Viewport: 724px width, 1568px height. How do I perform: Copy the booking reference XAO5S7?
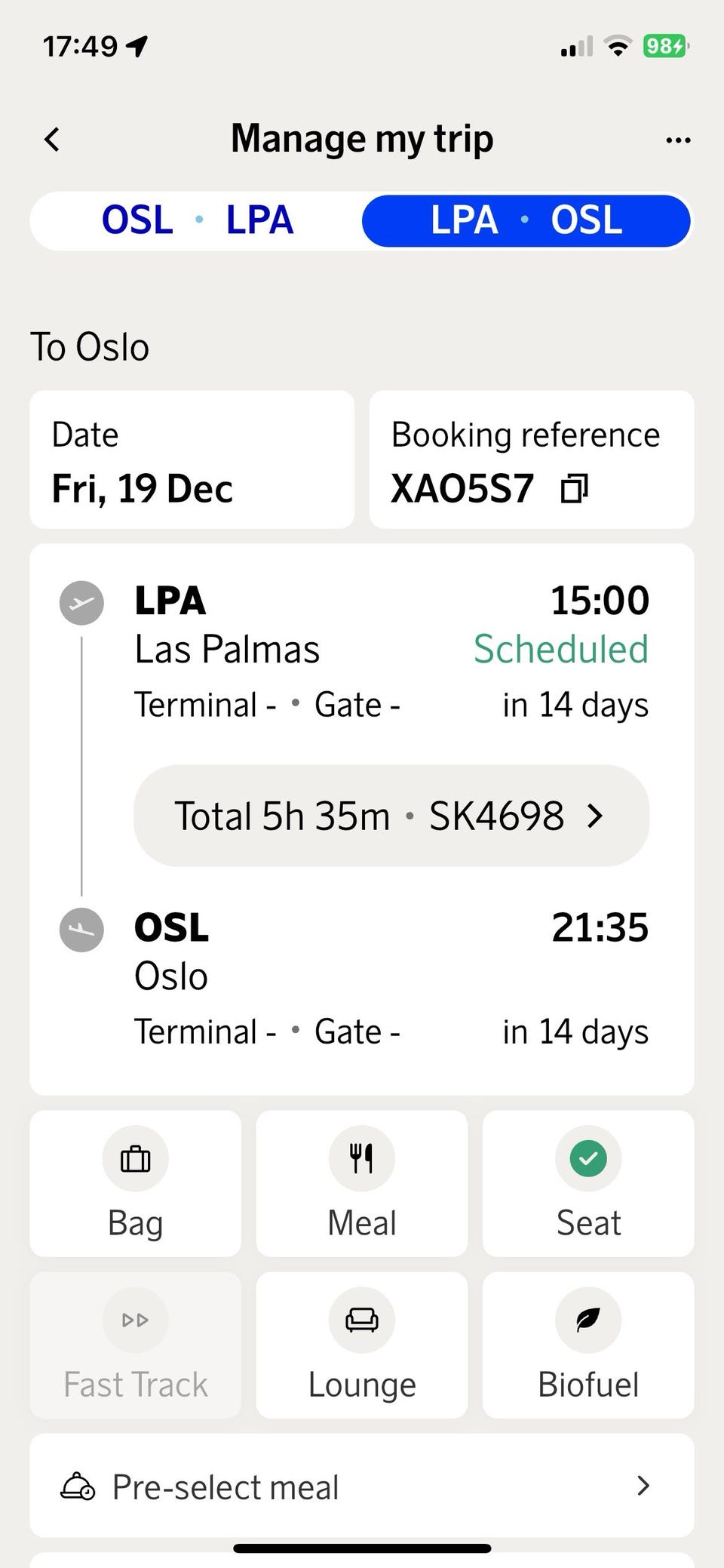click(574, 489)
